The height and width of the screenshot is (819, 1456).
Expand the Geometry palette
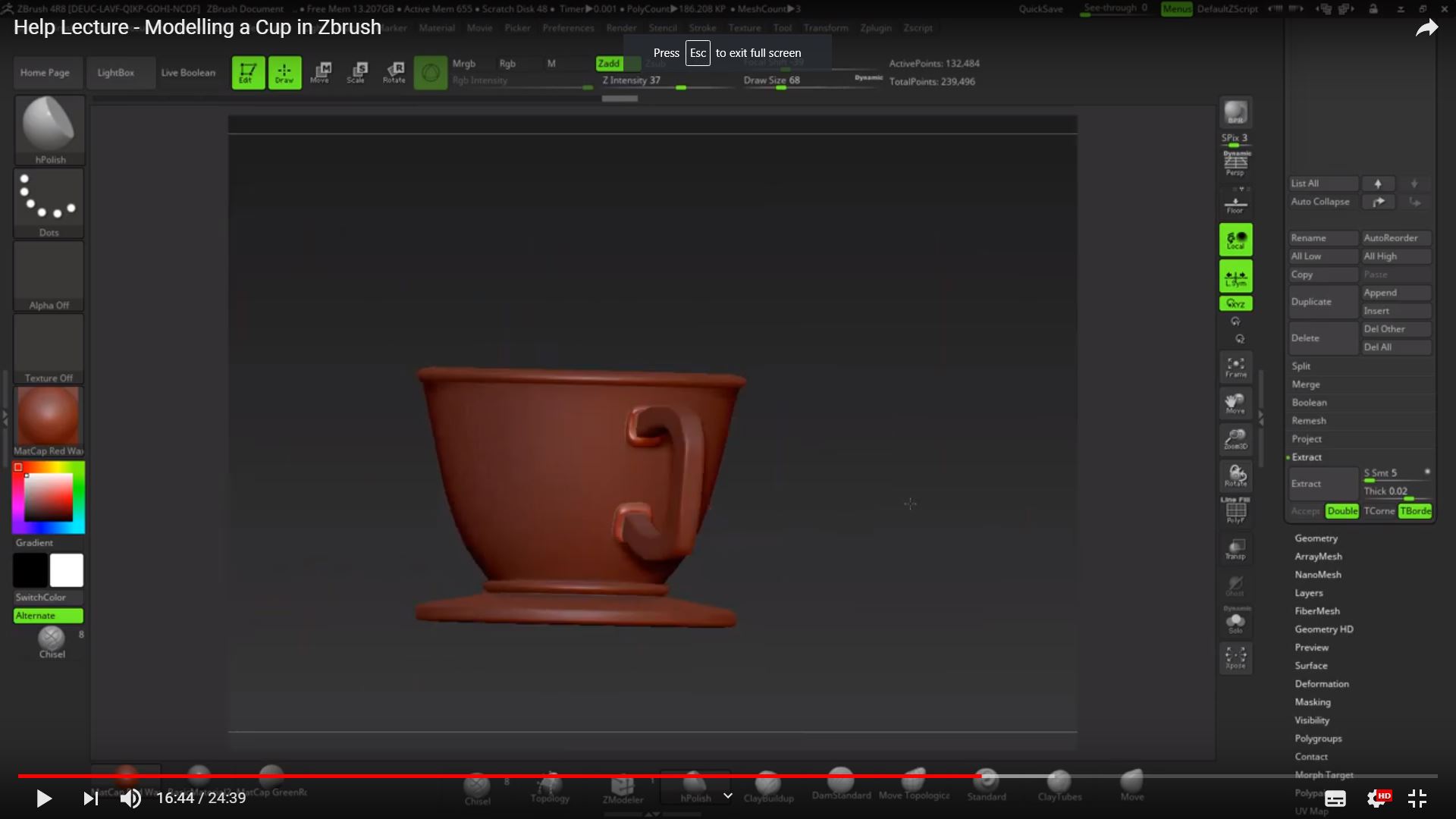(x=1316, y=538)
